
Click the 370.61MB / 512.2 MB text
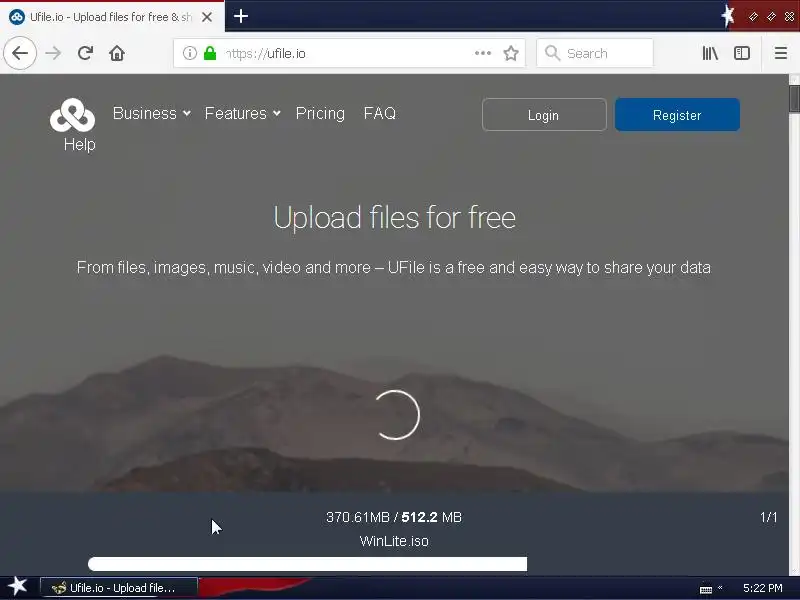click(x=394, y=517)
